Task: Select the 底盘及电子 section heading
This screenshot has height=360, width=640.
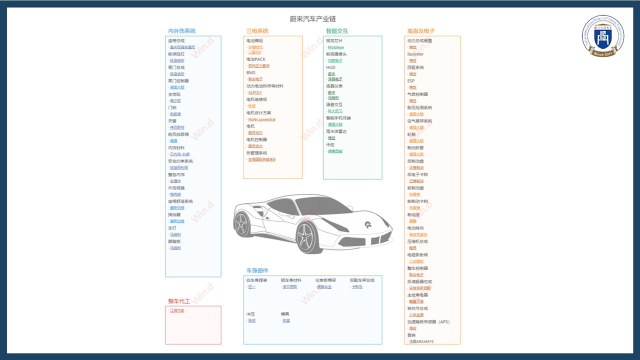Action: click(x=421, y=31)
